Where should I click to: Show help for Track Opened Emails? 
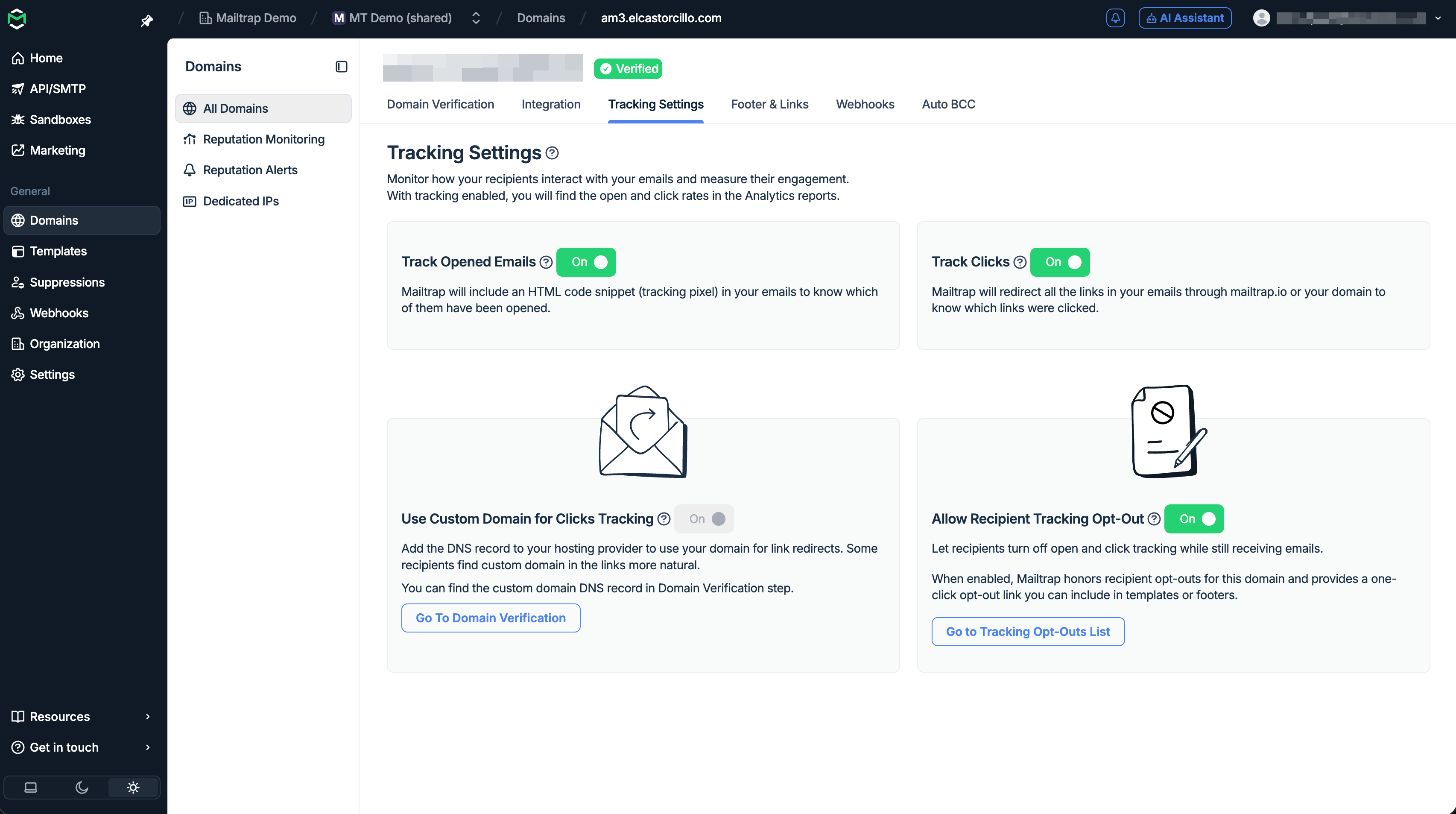click(546, 262)
